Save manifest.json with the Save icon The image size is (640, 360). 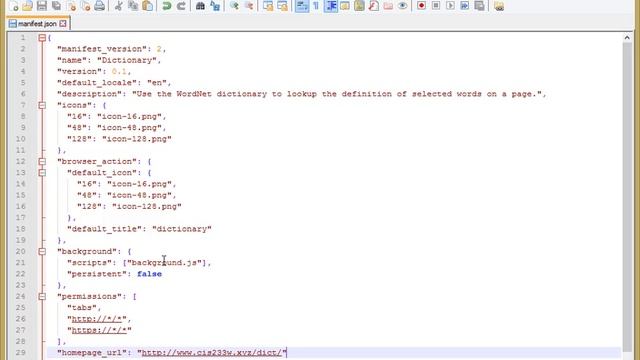[42, 6]
